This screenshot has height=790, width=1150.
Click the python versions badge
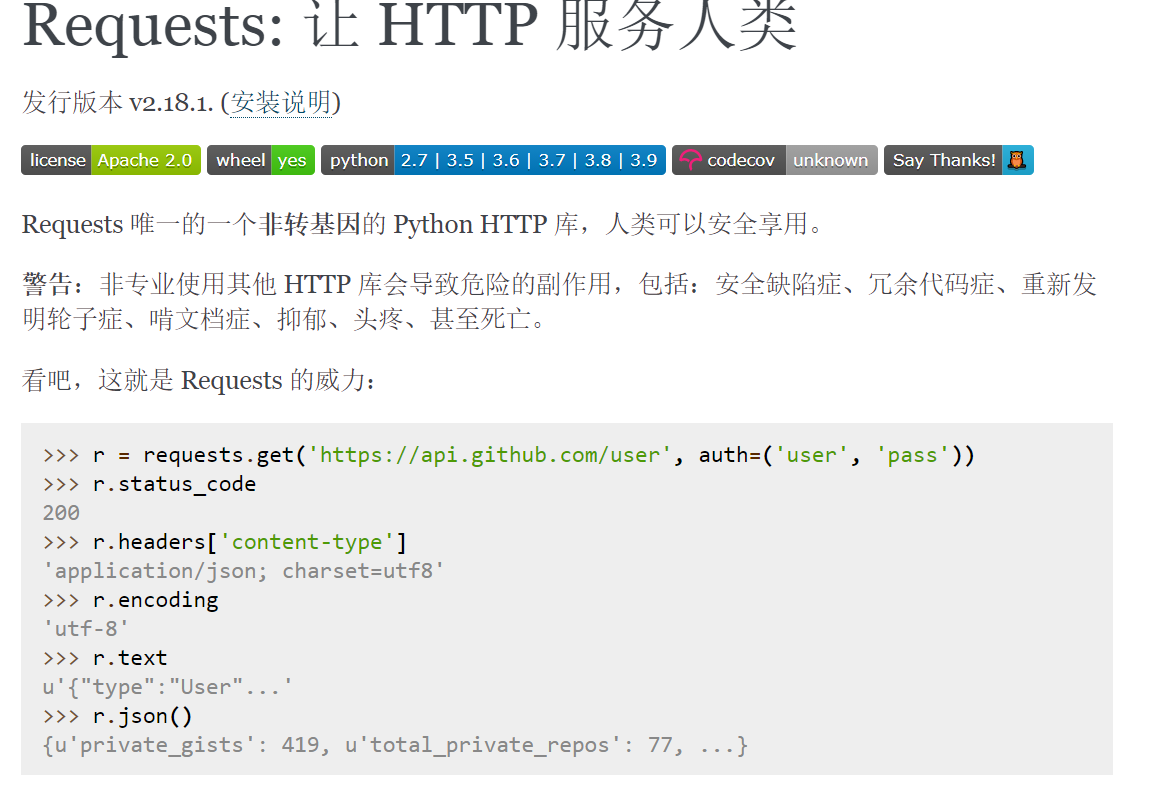494,160
